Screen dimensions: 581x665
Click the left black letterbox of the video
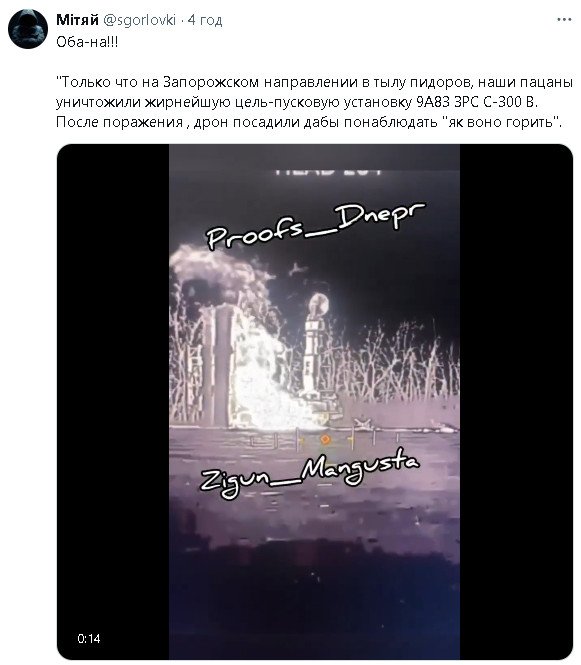(x=113, y=401)
